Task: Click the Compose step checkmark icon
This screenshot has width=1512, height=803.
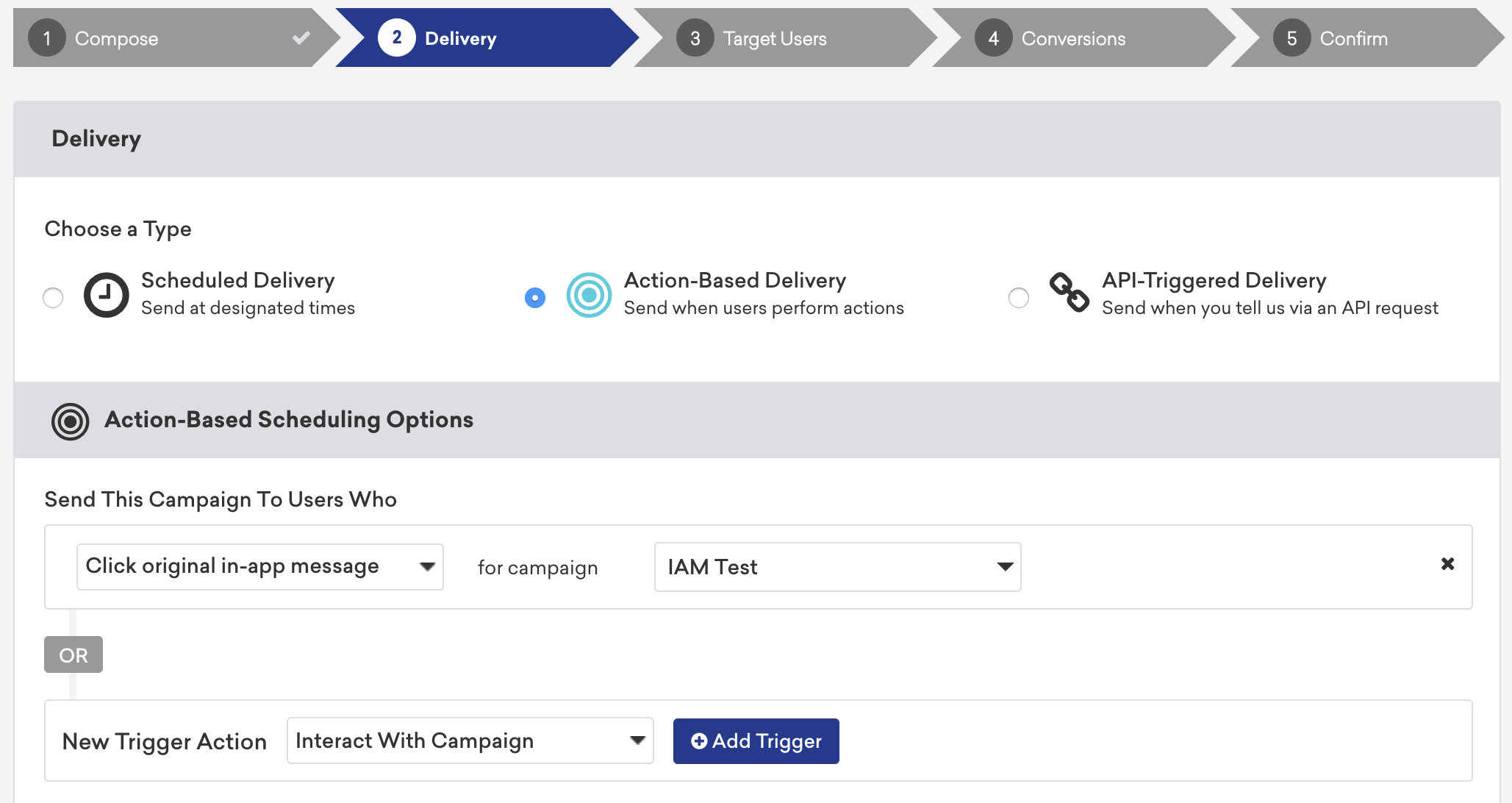Action: coord(301,38)
